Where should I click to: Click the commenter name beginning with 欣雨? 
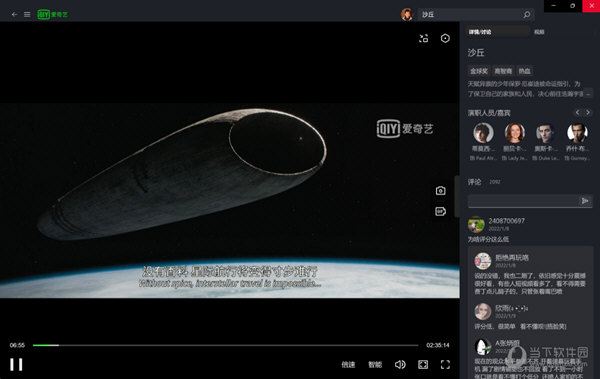pos(512,308)
